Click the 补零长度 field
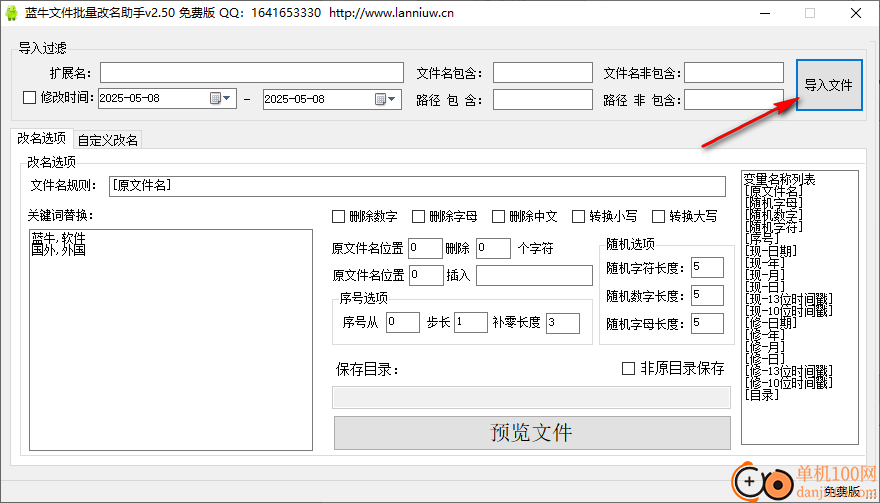 563,322
